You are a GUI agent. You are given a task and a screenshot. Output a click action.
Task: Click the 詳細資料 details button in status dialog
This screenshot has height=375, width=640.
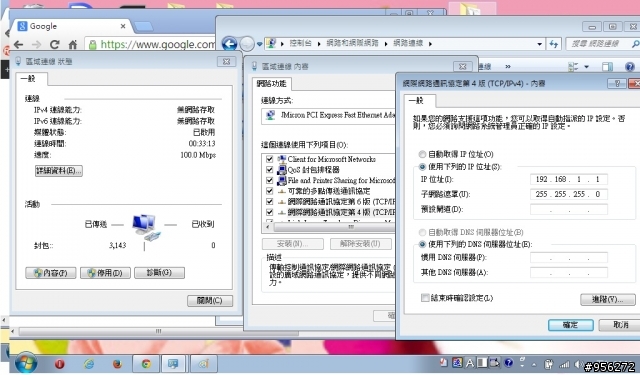click(59, 171)
